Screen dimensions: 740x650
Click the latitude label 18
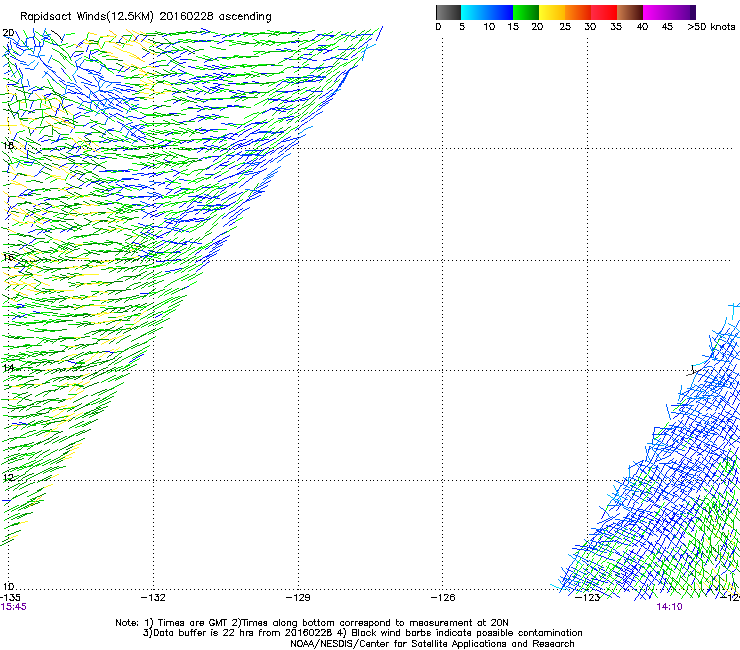click(x=8, y=145)
